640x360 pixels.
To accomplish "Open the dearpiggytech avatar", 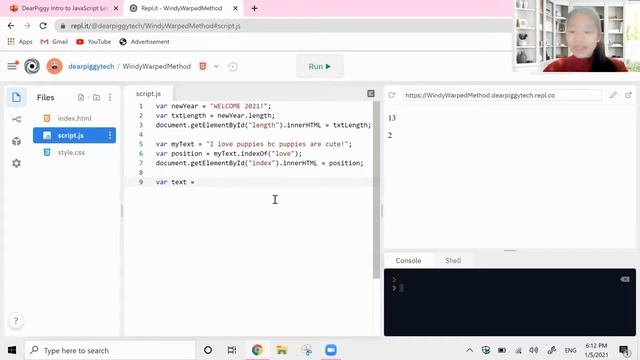I will pyautogui.click(x=54, y=66).
